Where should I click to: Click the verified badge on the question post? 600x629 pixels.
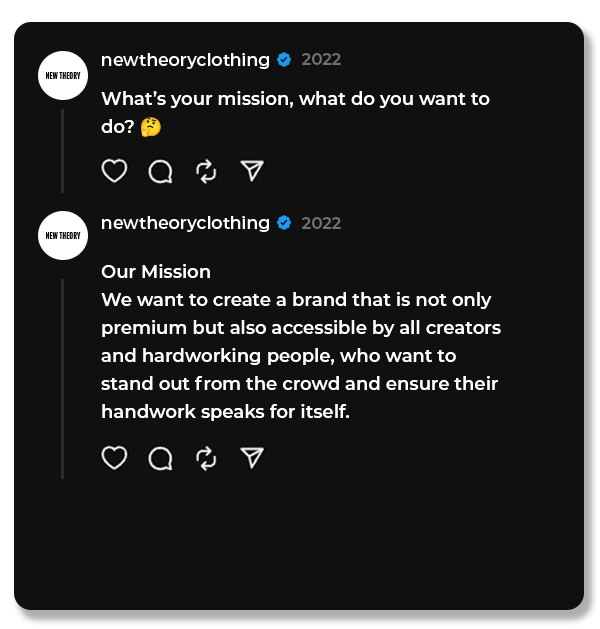(284, 60)
